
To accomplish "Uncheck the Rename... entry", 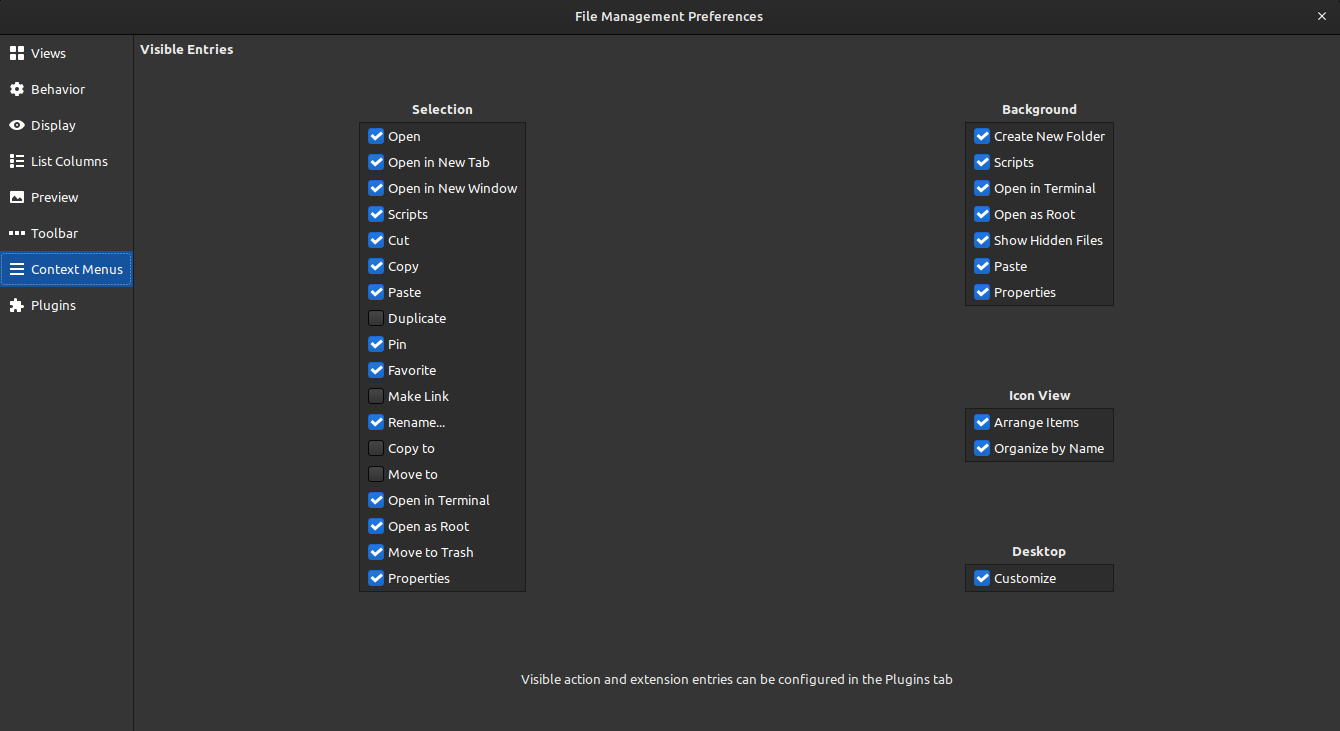I will click(376, 422).
